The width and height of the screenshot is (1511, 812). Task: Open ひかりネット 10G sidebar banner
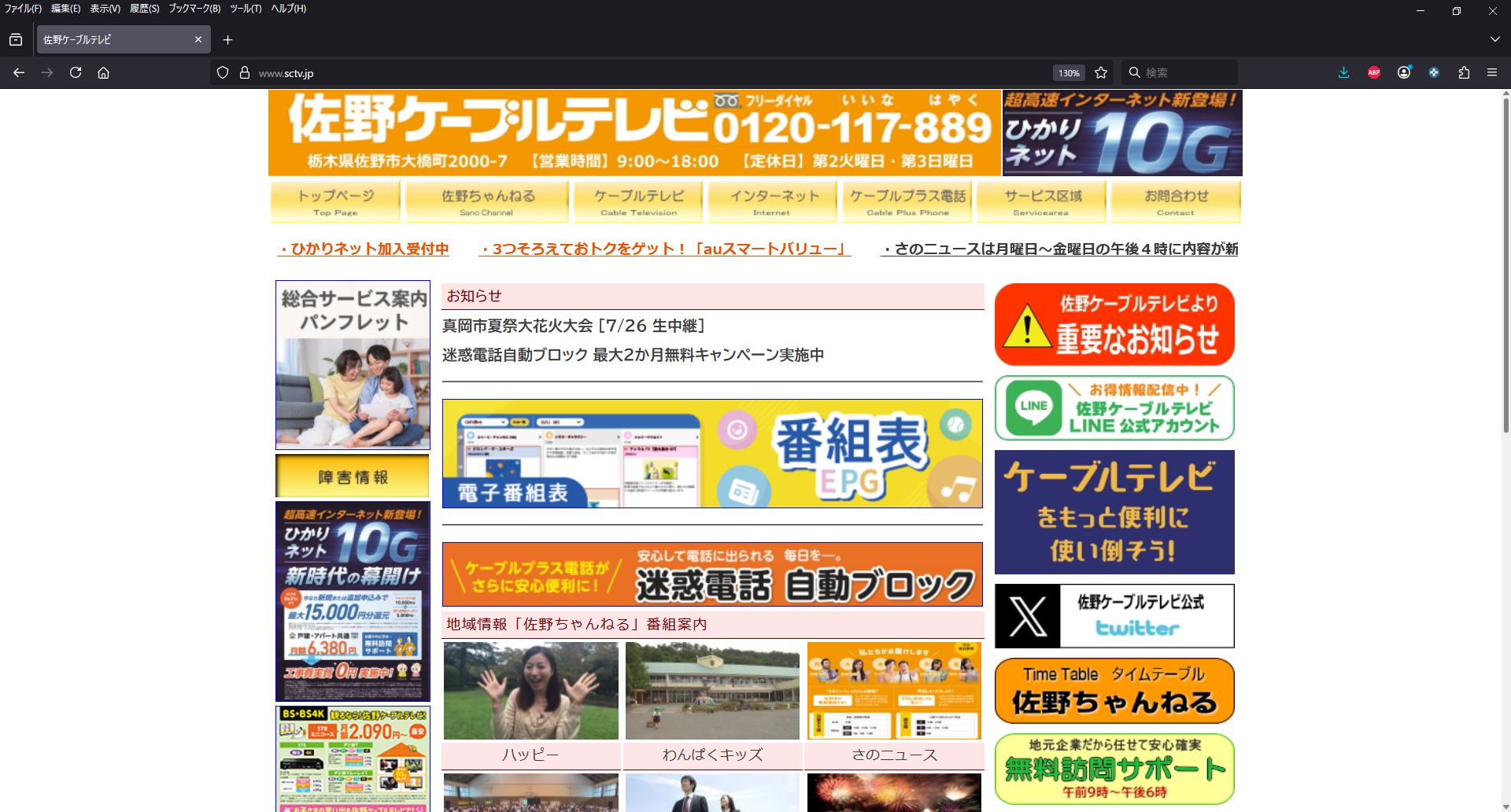click(x=353, y=601)
